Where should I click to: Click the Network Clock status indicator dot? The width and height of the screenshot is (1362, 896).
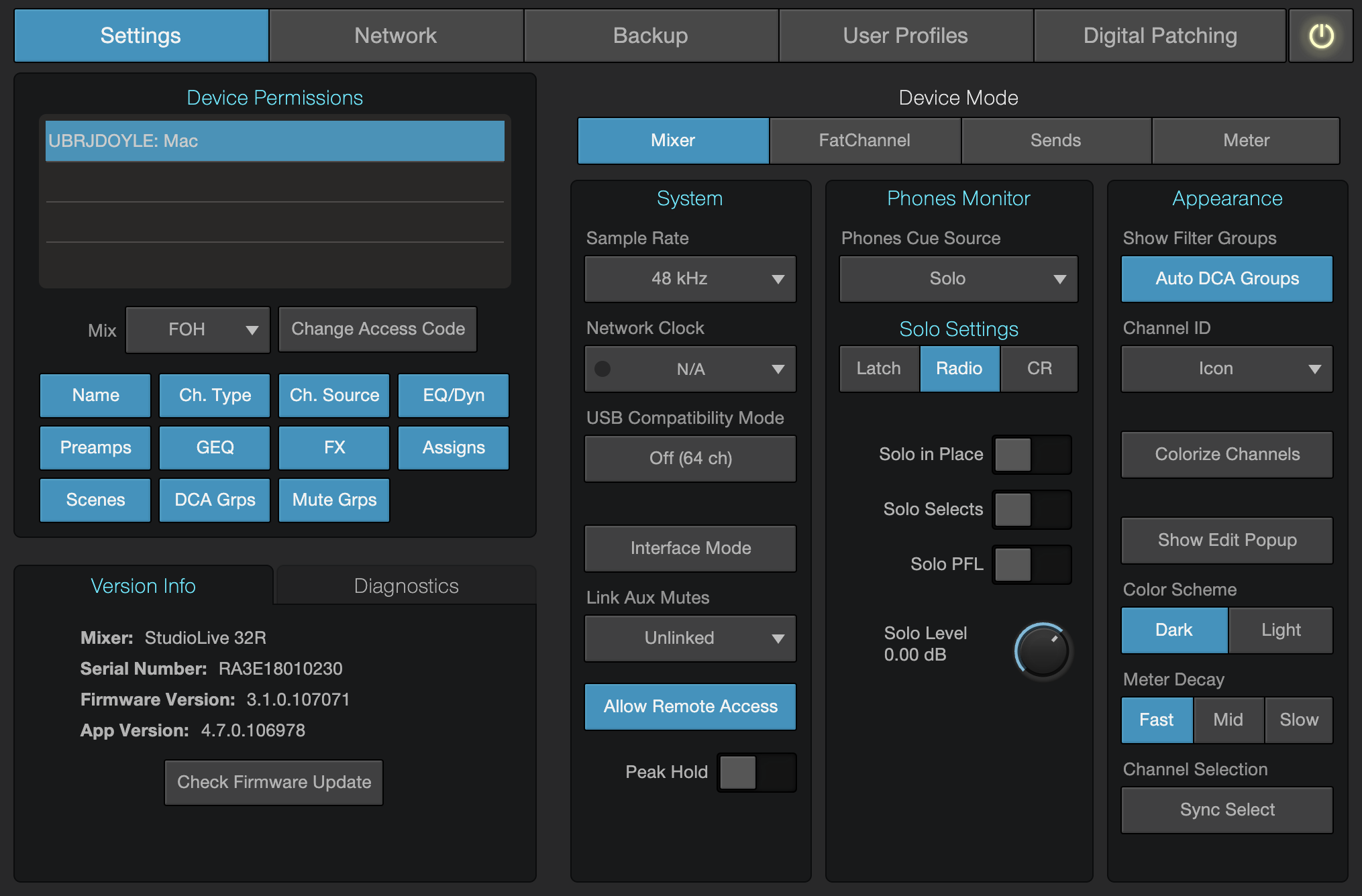click(603, 369)
